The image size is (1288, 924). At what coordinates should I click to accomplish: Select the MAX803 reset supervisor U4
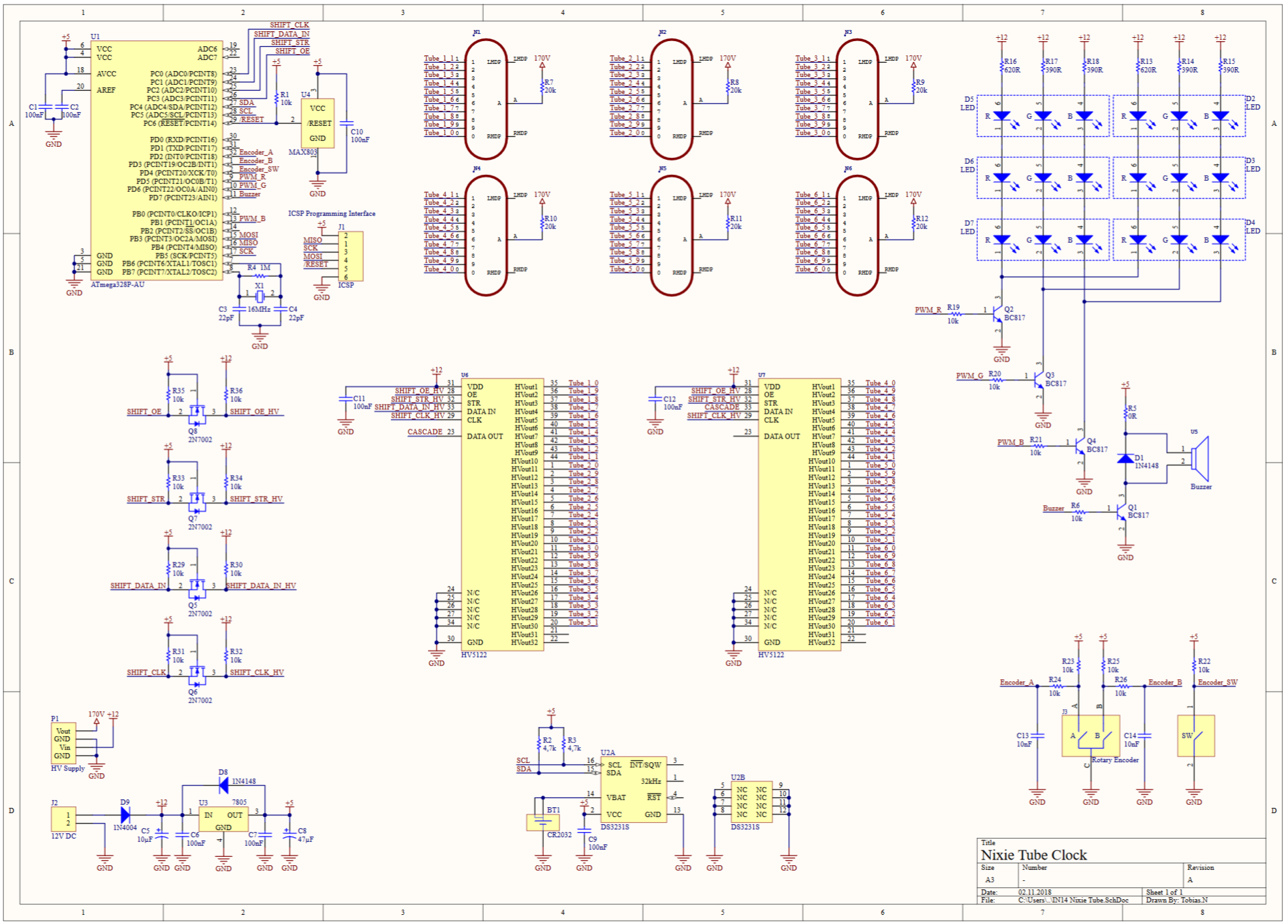point(317,123)
